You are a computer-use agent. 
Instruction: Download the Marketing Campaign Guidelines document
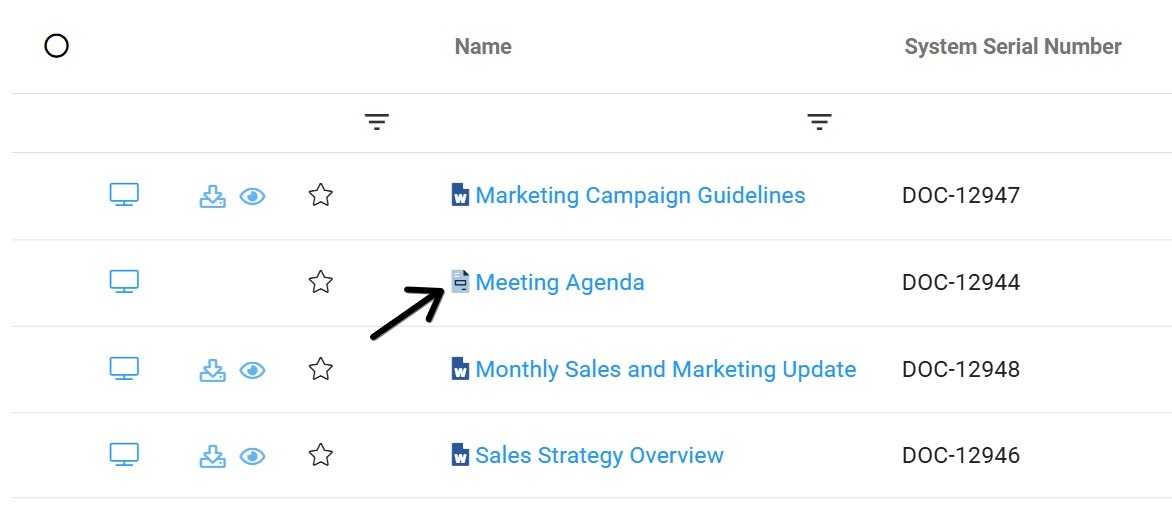[212, 196]
